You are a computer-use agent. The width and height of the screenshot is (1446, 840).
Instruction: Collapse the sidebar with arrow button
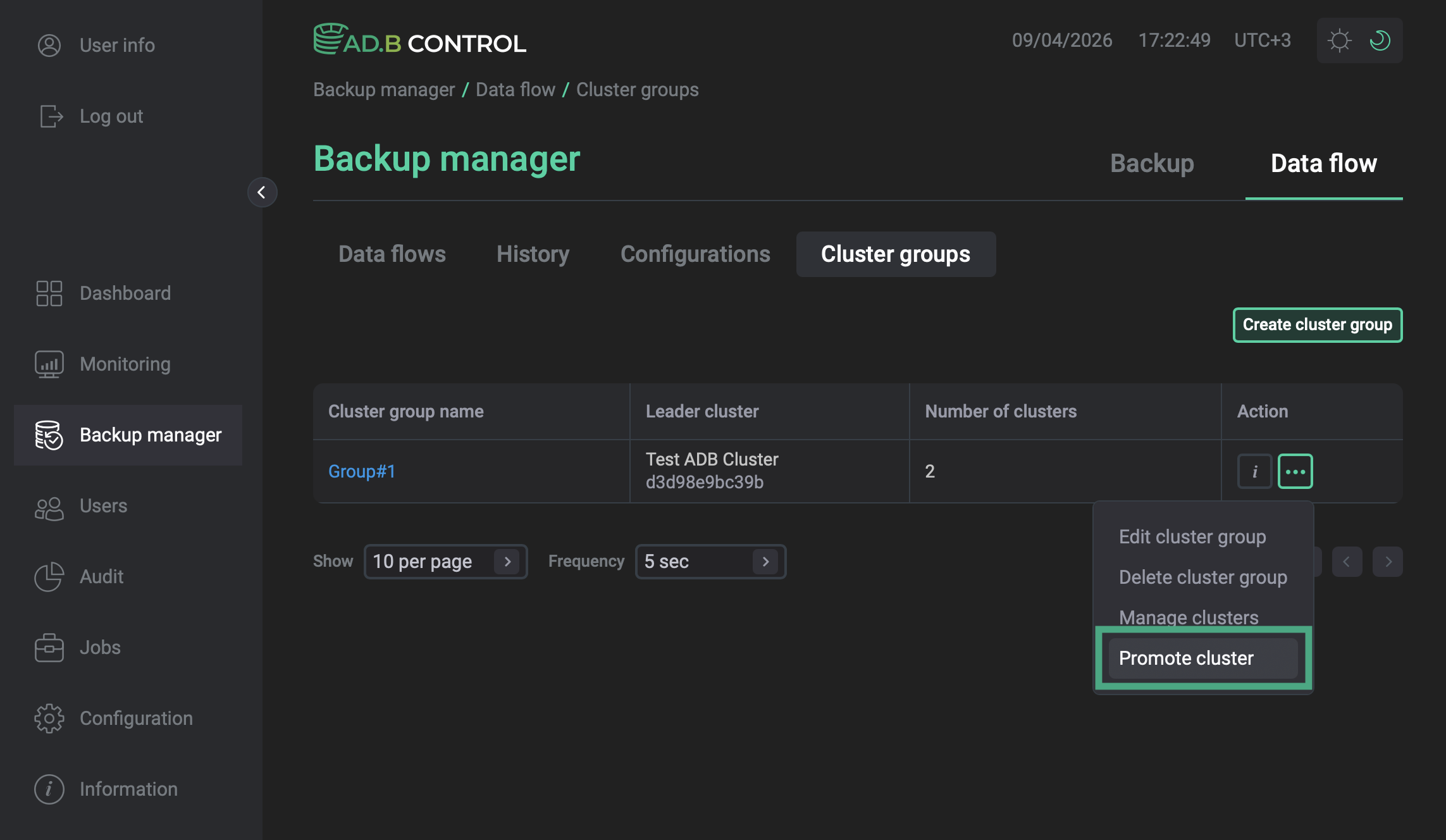(x=262, y=192)
